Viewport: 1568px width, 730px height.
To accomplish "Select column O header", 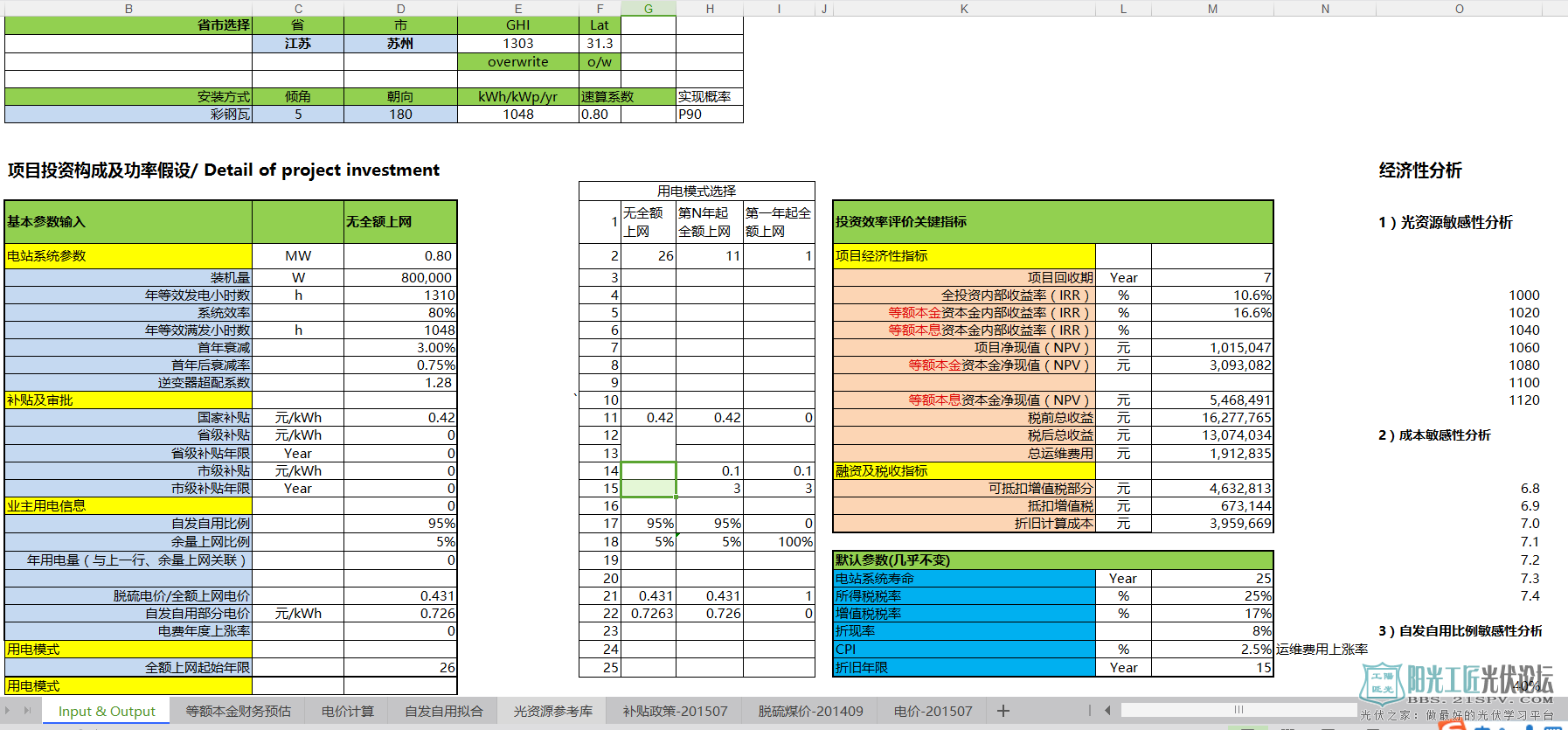I will click(1460, 8).
